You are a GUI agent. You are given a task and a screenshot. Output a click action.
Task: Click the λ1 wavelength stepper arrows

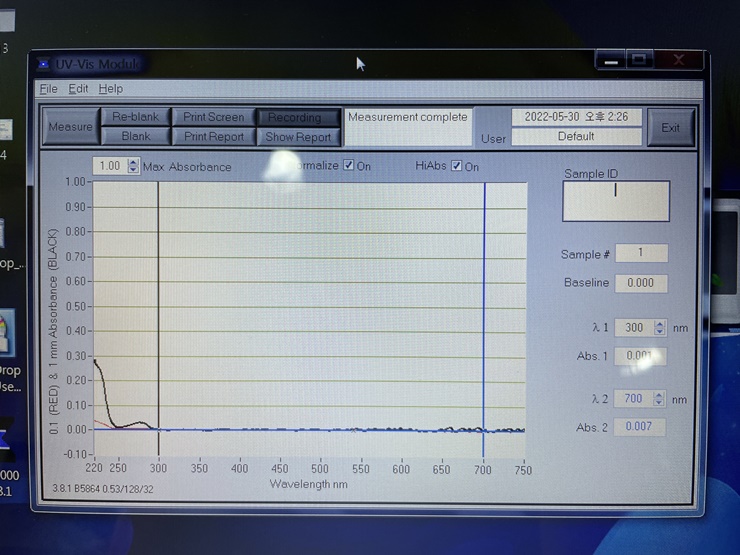(x=659, y=327)
